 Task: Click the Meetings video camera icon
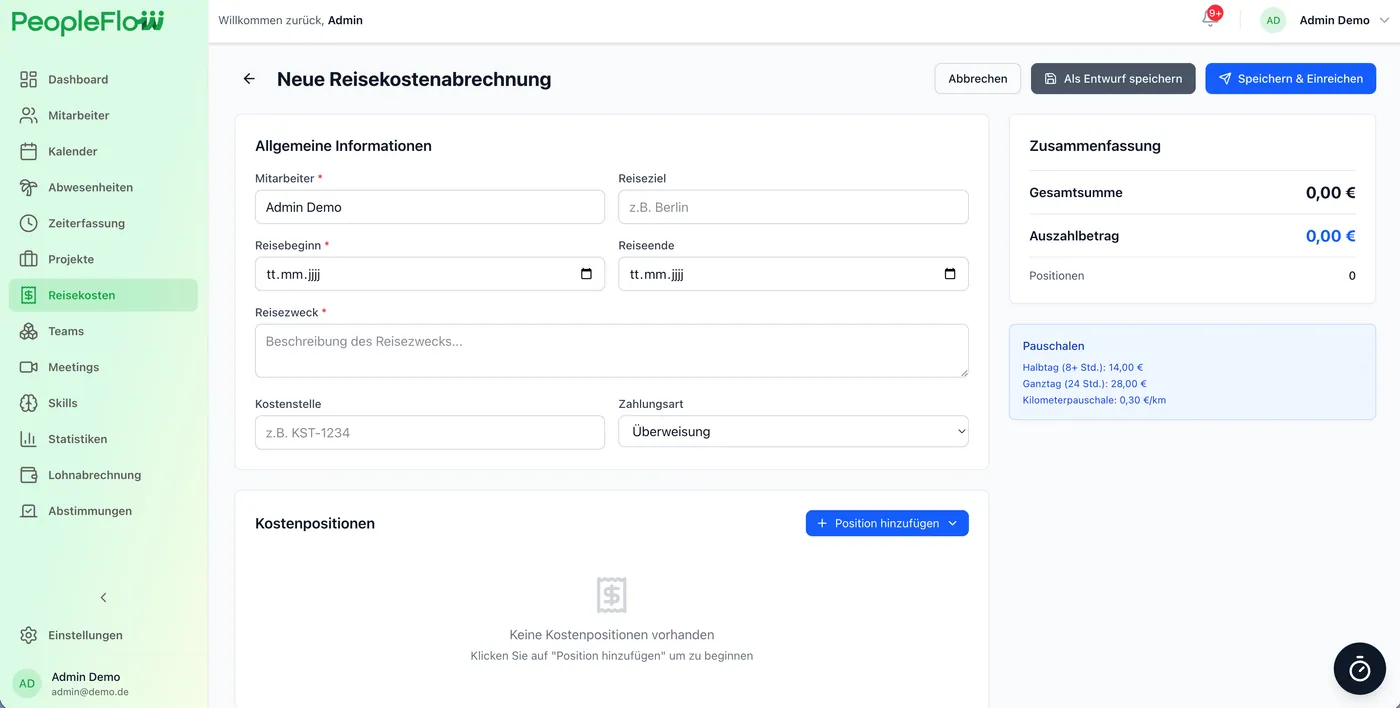pyautogui.click(x=28, y=367)
